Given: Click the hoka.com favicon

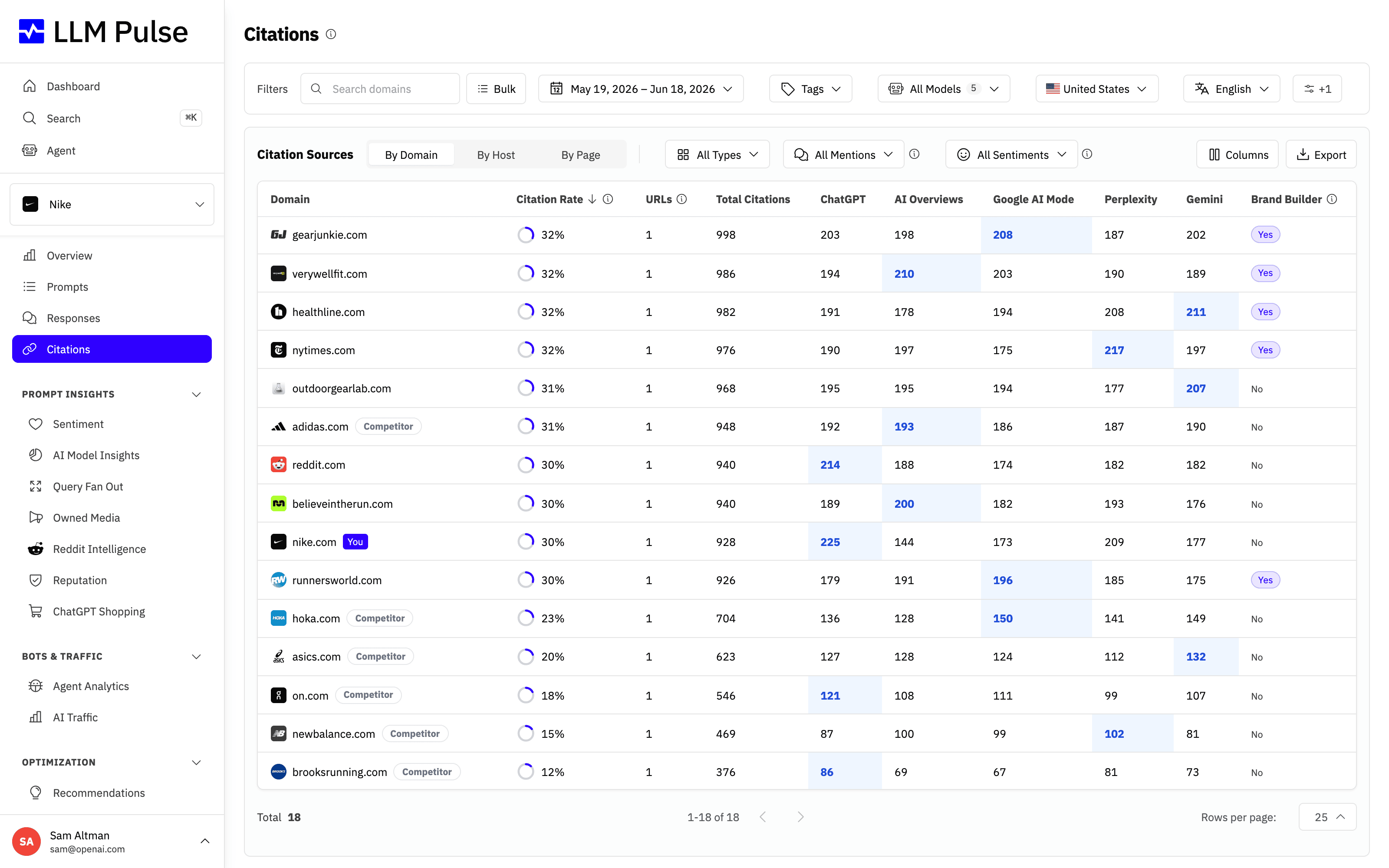Looking at the screenshot, I should click(278, 618).
